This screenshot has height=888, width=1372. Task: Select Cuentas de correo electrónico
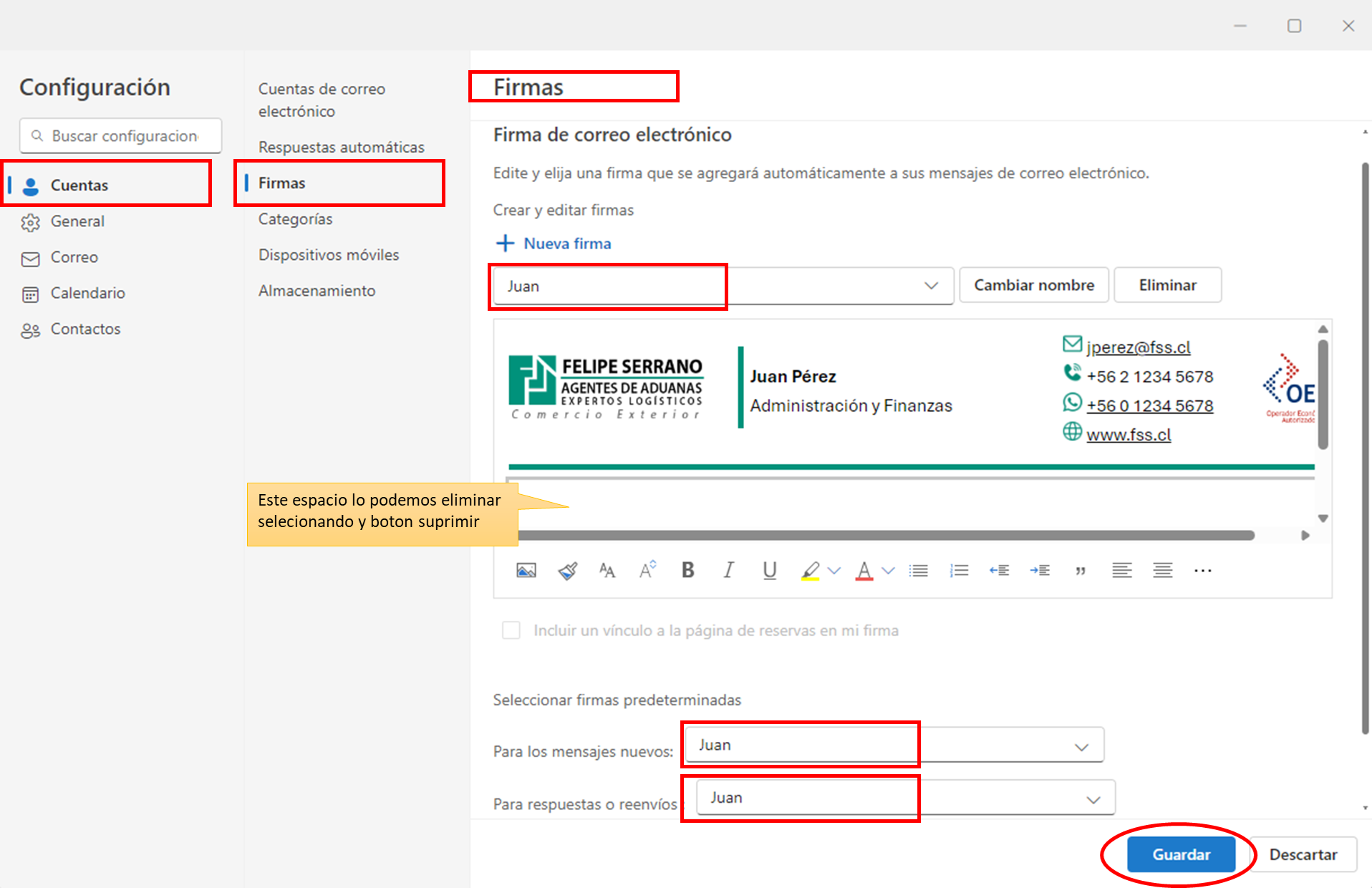(x=322, y=100)
